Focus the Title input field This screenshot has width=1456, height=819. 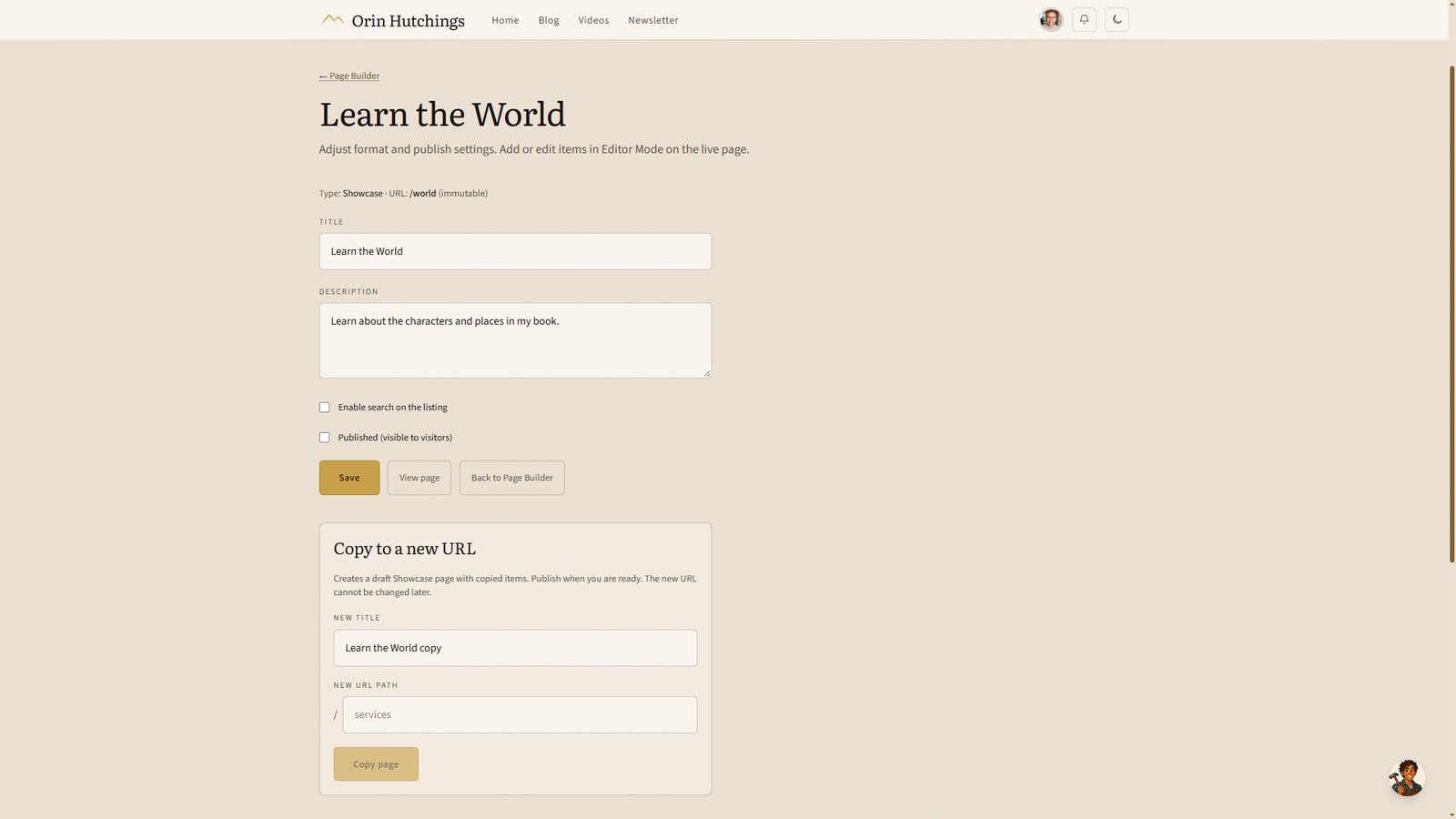tap(515, 251)
